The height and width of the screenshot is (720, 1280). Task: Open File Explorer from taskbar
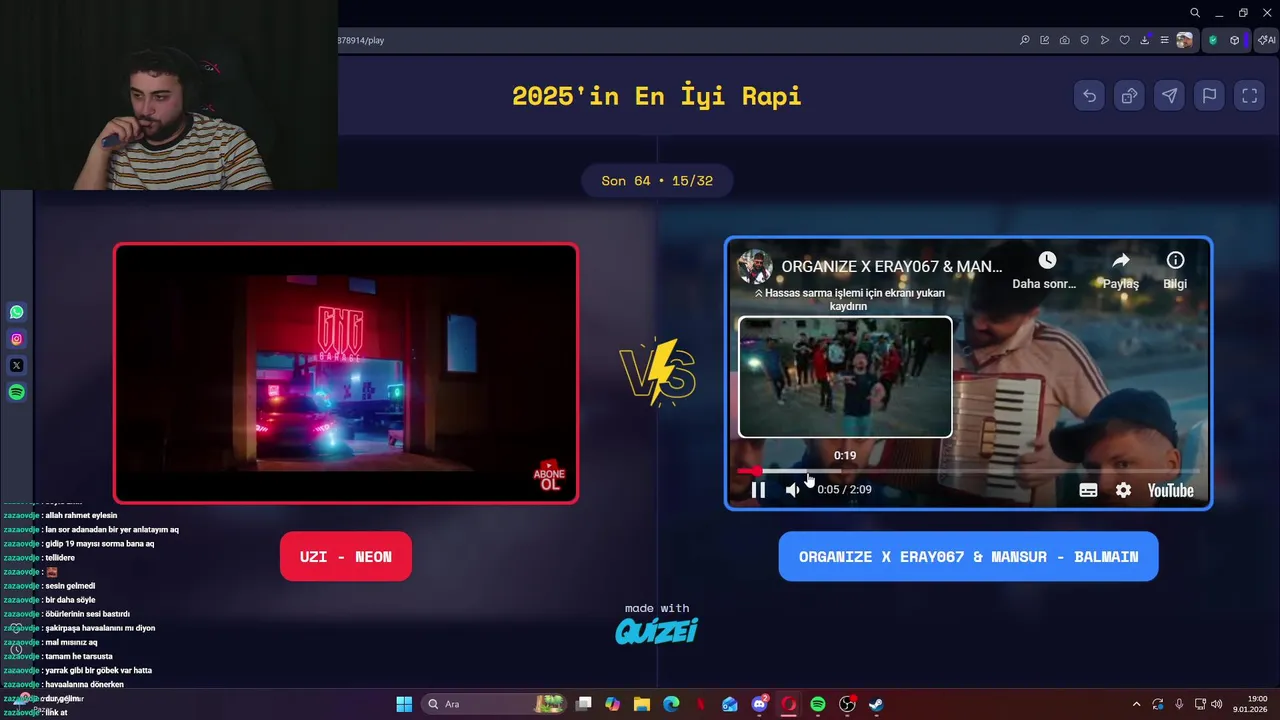pos(642,704)
